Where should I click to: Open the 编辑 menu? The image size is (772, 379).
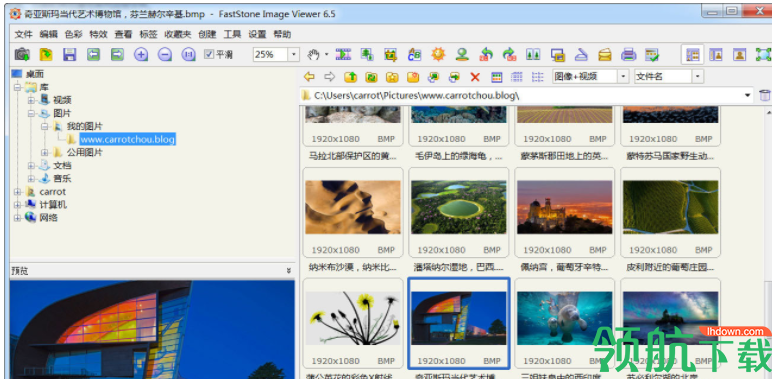pos(48,34)
